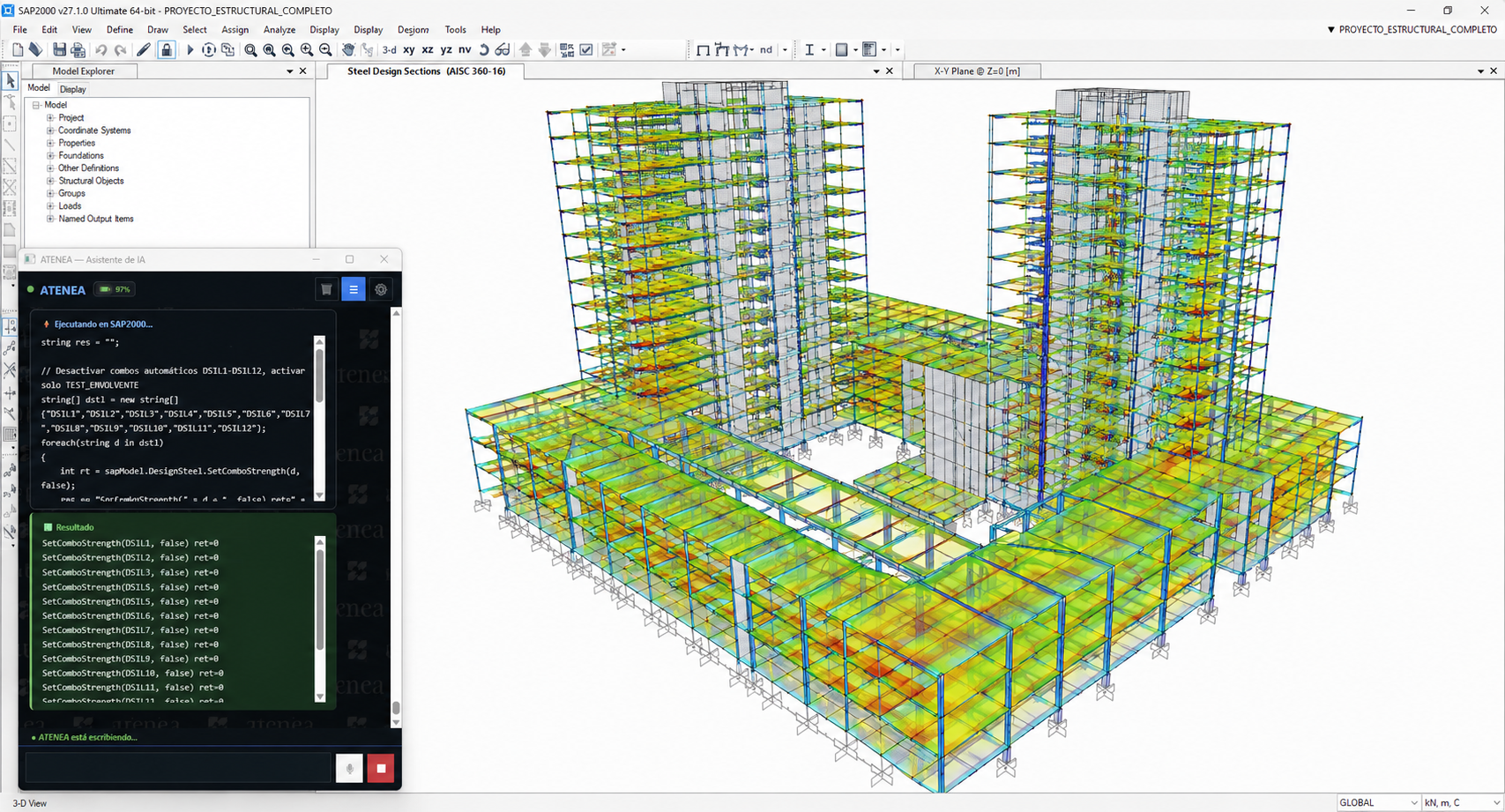Viewport: 1505px width, 812px height.
Task: Toggle the Set Display Options checkmark icon
Action: coord(586,50)
